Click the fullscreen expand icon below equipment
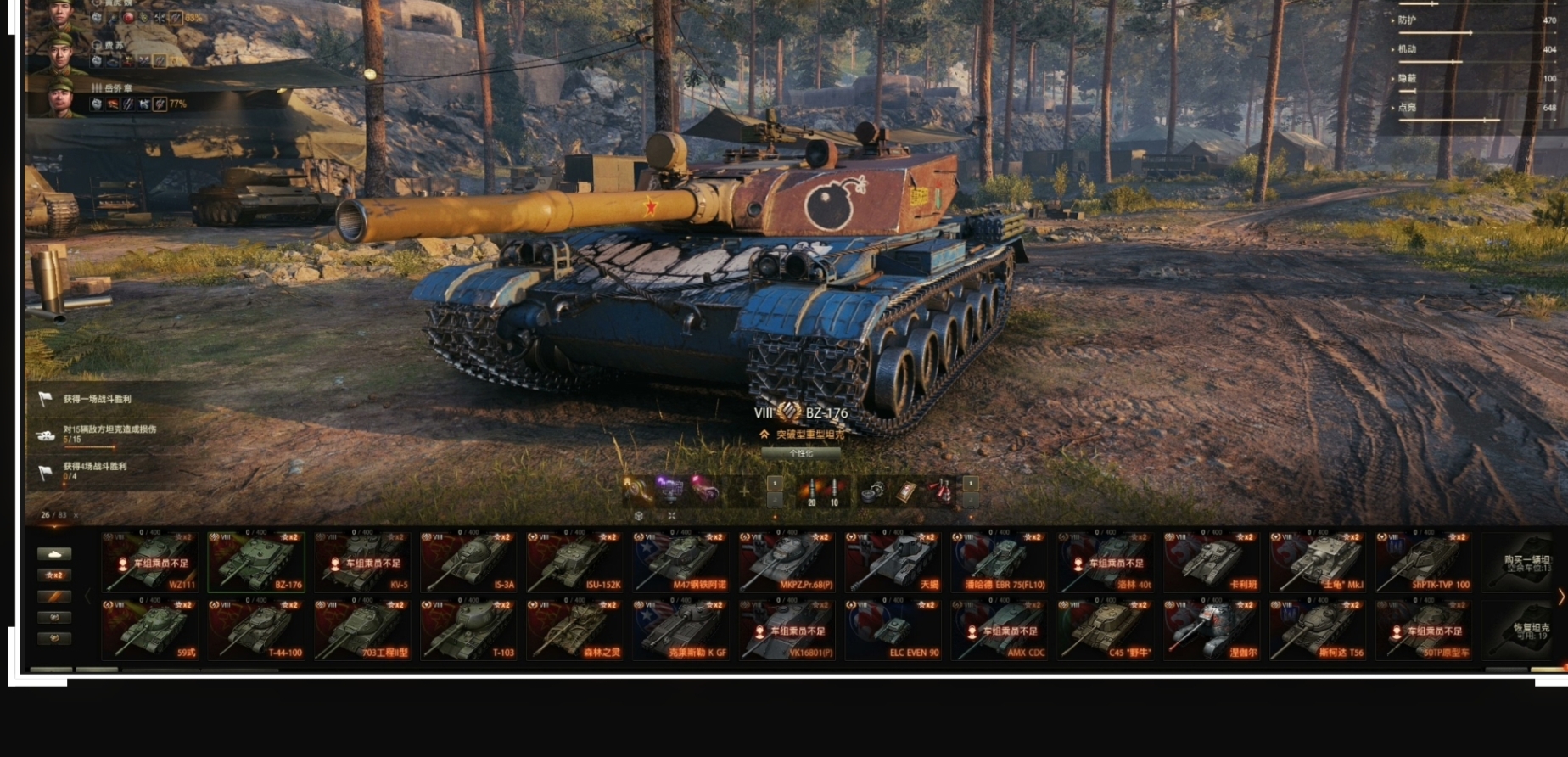Screen dimensions: 1568x757 (672, 515)
